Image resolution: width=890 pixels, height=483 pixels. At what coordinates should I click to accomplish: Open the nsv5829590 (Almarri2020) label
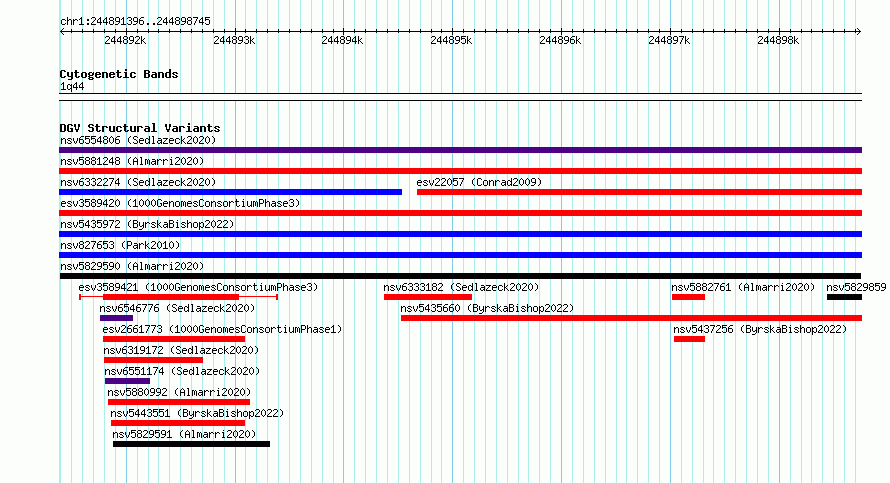(132, 266)
